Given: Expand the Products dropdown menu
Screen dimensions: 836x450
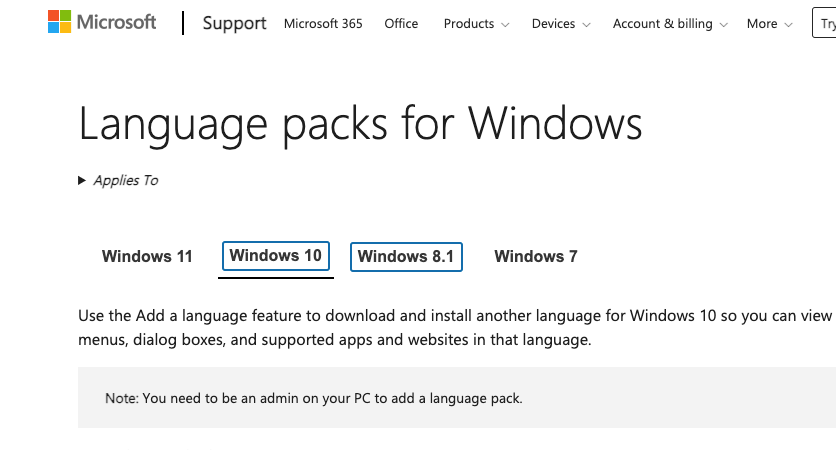Looking at the screenshot, I should click(x=476, y=23).
